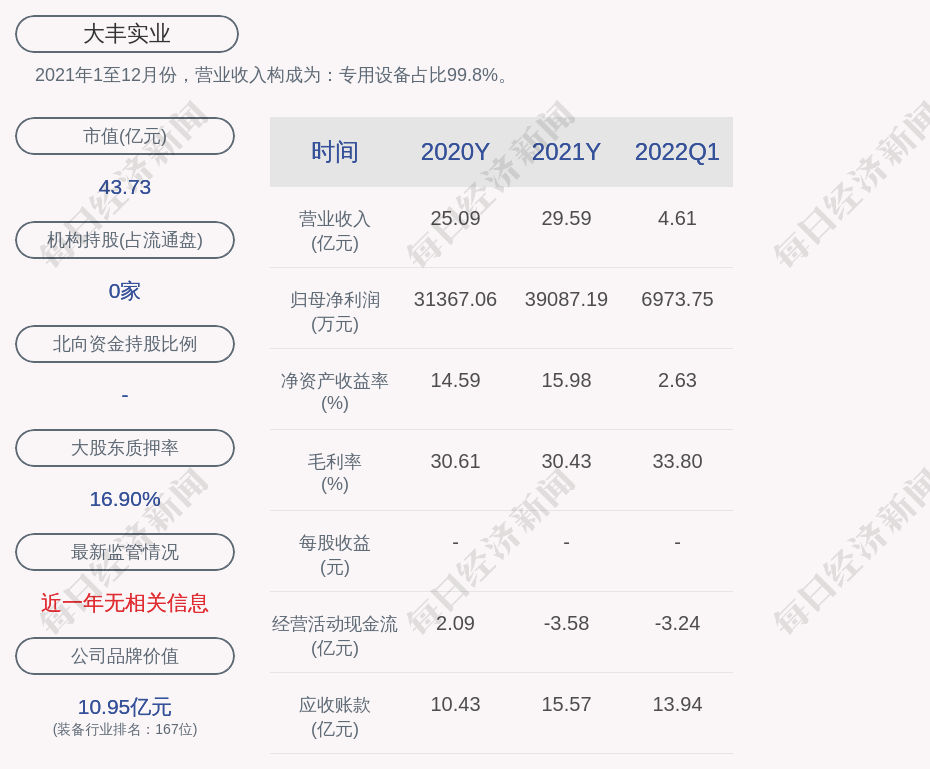This screenshot has height=769, width=930.
Task: Click the 16.90% pledge rate value
Action: 125,499
